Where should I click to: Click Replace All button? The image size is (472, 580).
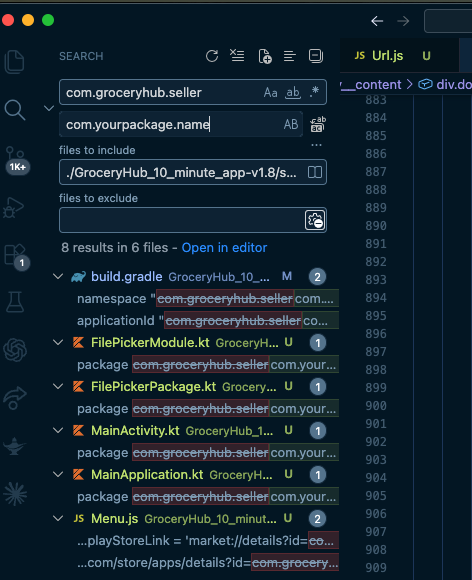click(x=318, y=124)
